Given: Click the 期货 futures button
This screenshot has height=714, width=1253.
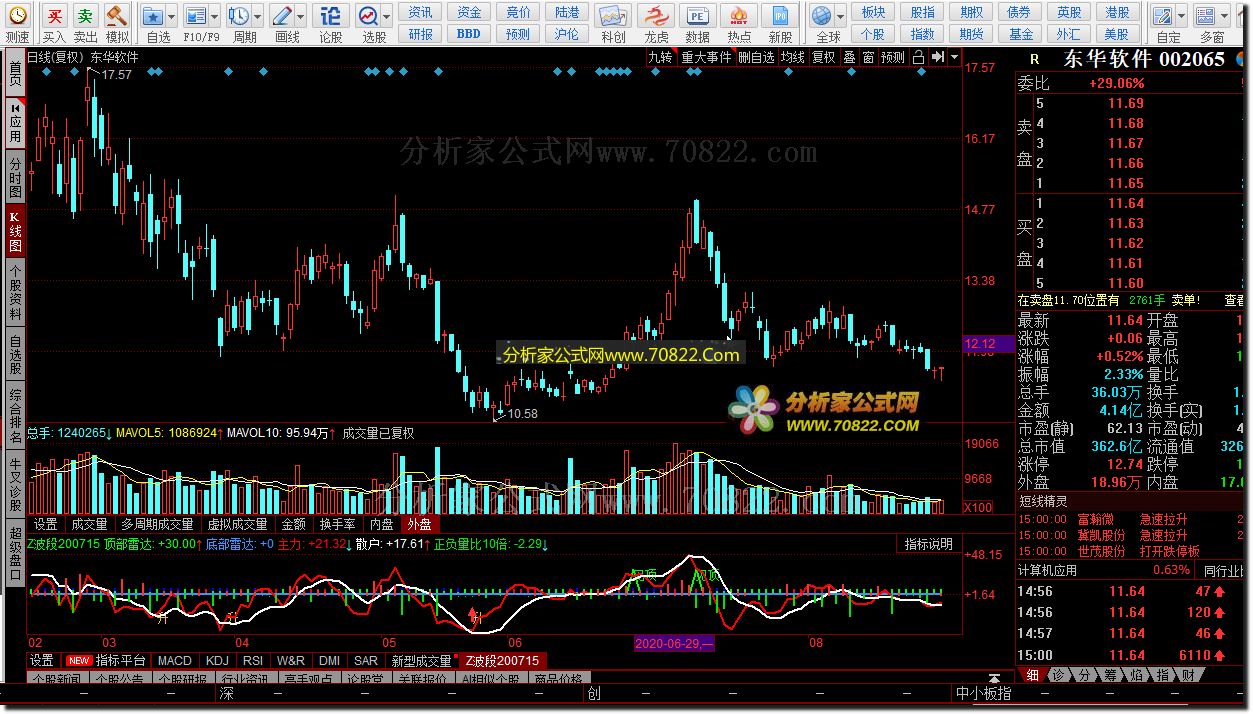Looking at the screenshot, I should tap(971, 33).
